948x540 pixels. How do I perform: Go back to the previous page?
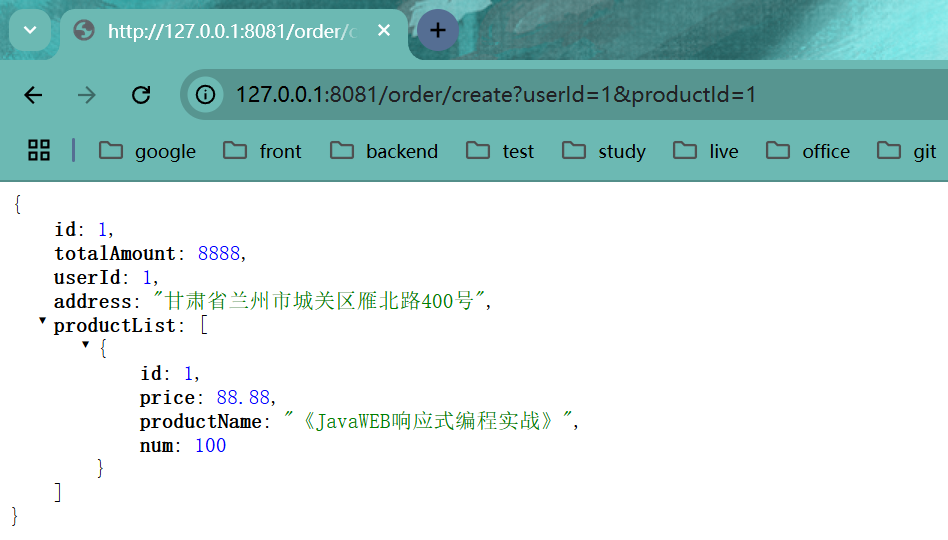tap(33, 95)
